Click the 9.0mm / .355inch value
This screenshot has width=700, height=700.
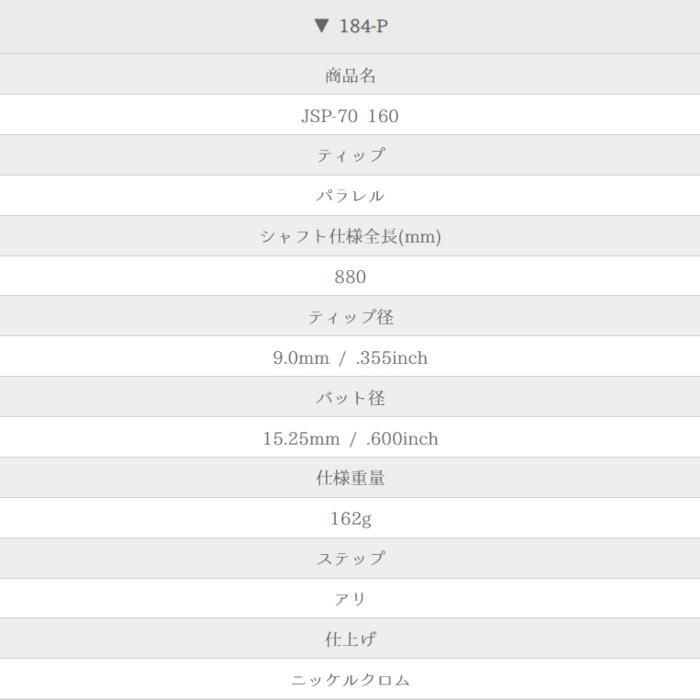point(350,358)
